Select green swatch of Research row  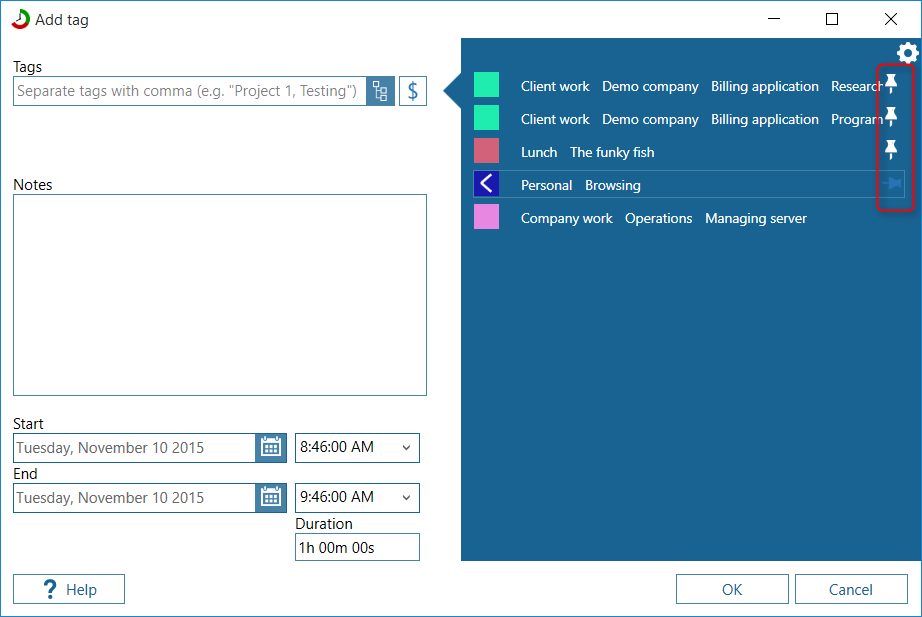(486, 85)
